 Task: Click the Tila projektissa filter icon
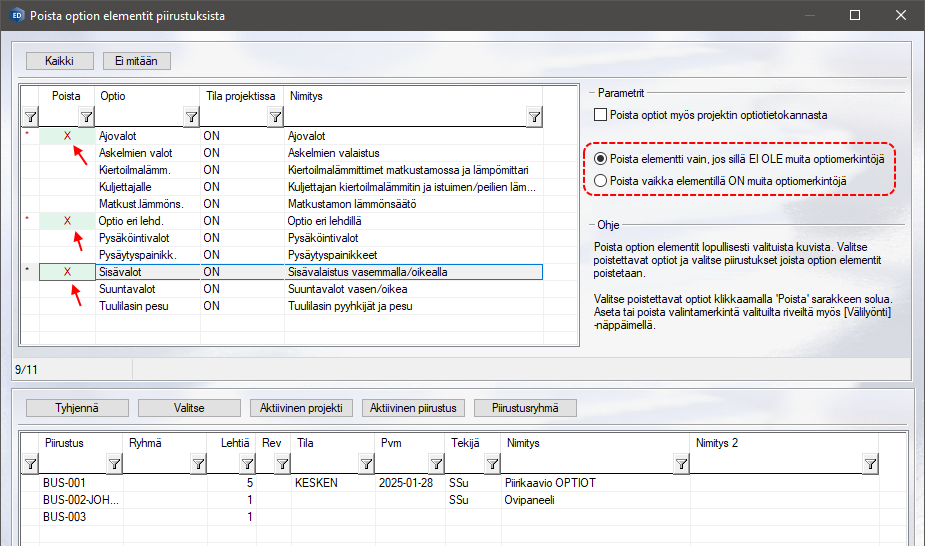click(275, 118)
